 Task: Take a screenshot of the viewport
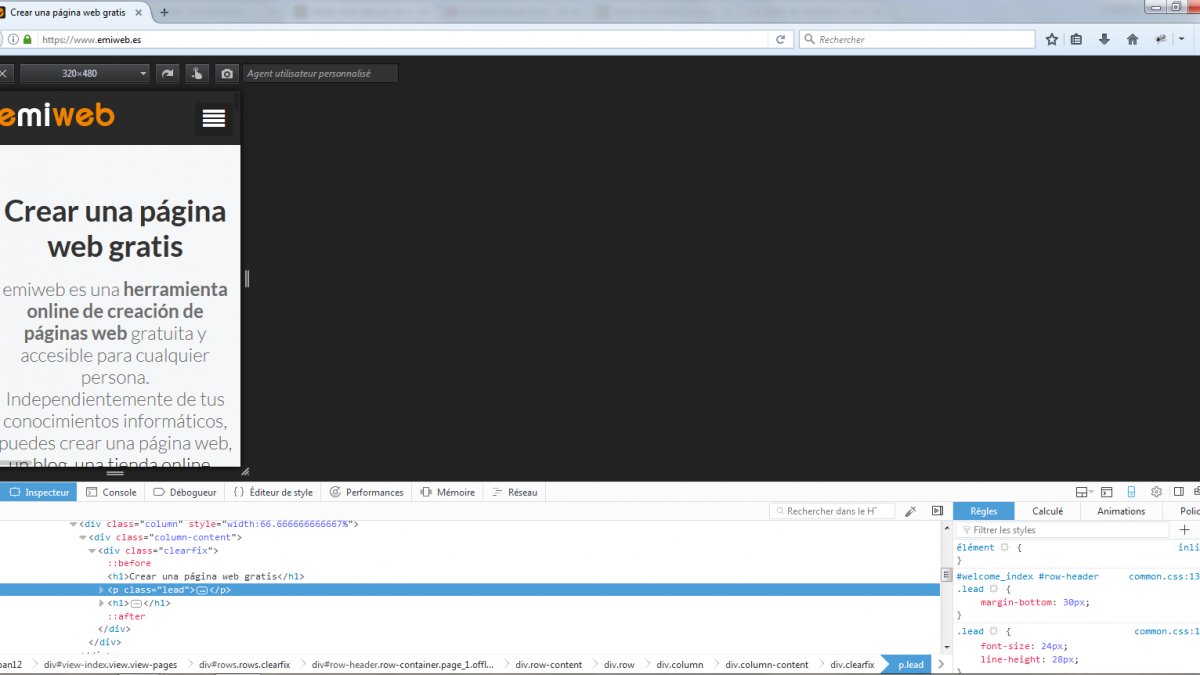(228, 73)
